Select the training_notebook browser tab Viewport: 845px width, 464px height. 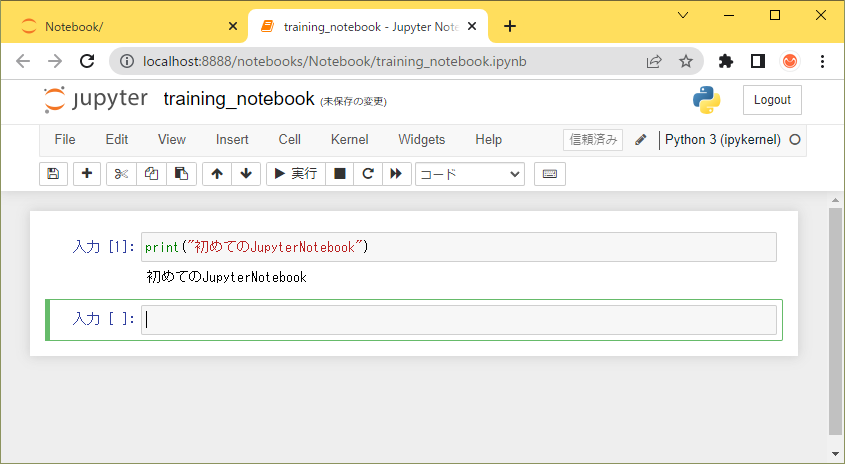tap(368, 26)
